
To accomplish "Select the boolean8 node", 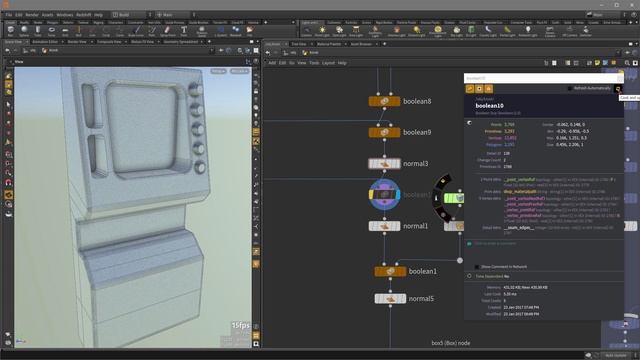I will (384, 101).
